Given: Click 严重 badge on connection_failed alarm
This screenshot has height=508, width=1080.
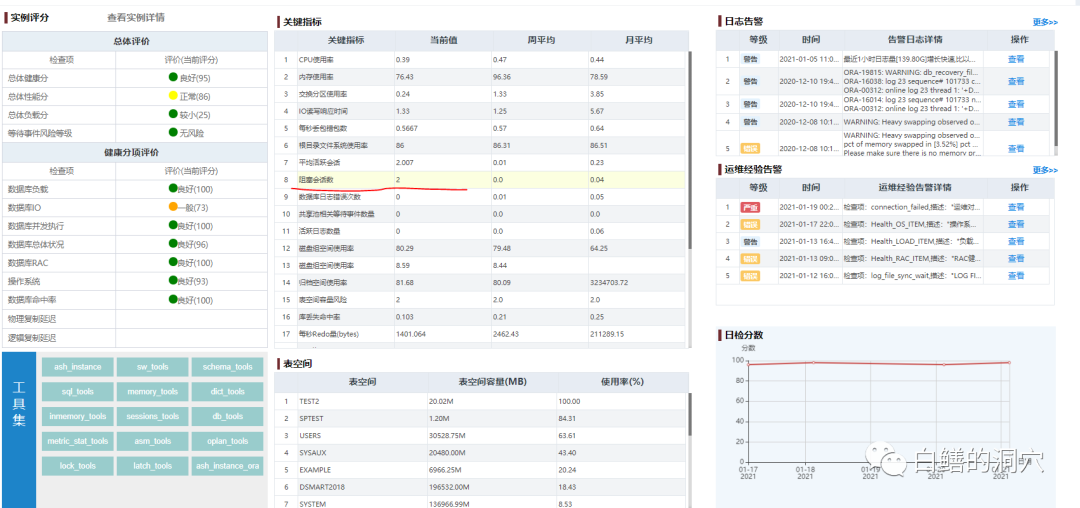Looking at the screenshot, I should click(x=750, y=207).
